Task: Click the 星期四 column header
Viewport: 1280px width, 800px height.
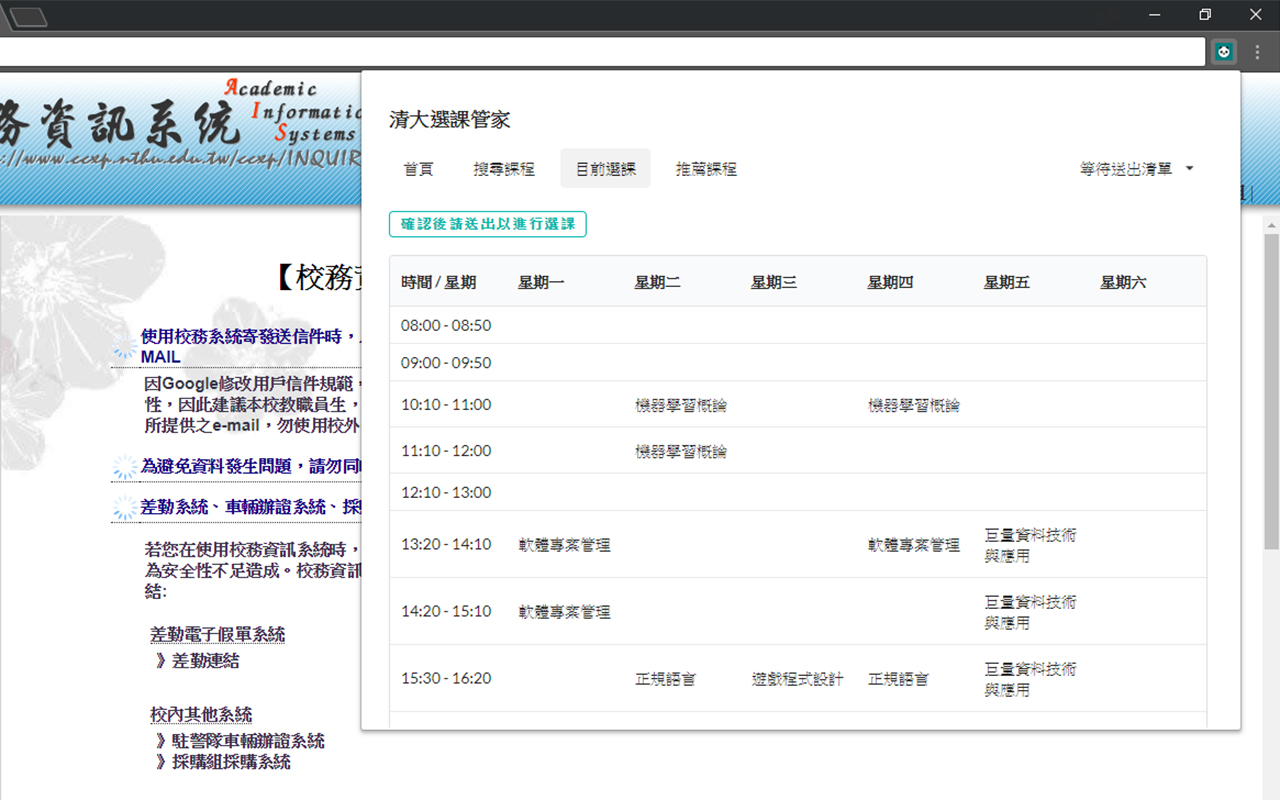Action: pos(891,283)
